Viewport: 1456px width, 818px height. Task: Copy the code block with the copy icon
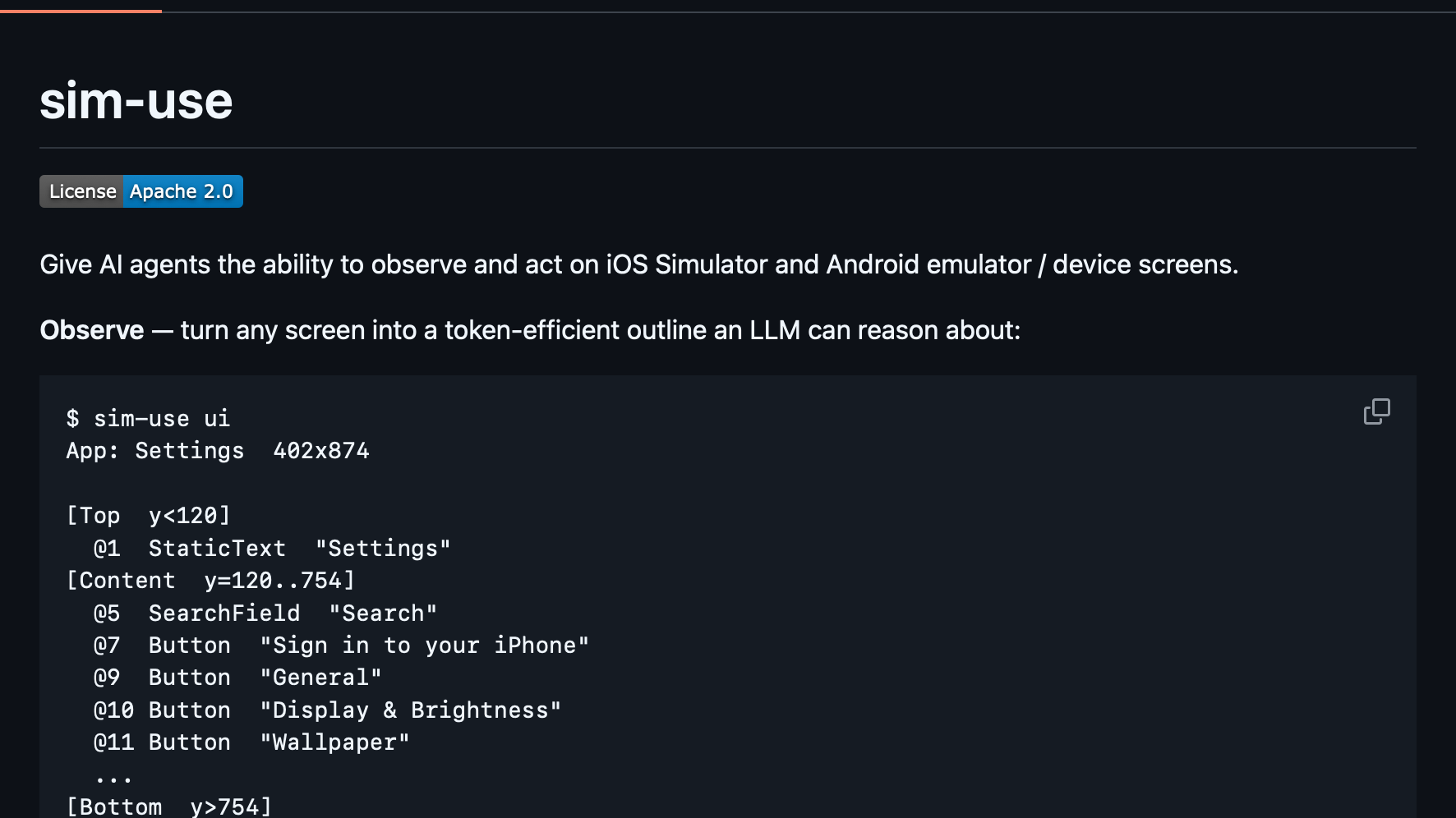(x=1376, y=411)
